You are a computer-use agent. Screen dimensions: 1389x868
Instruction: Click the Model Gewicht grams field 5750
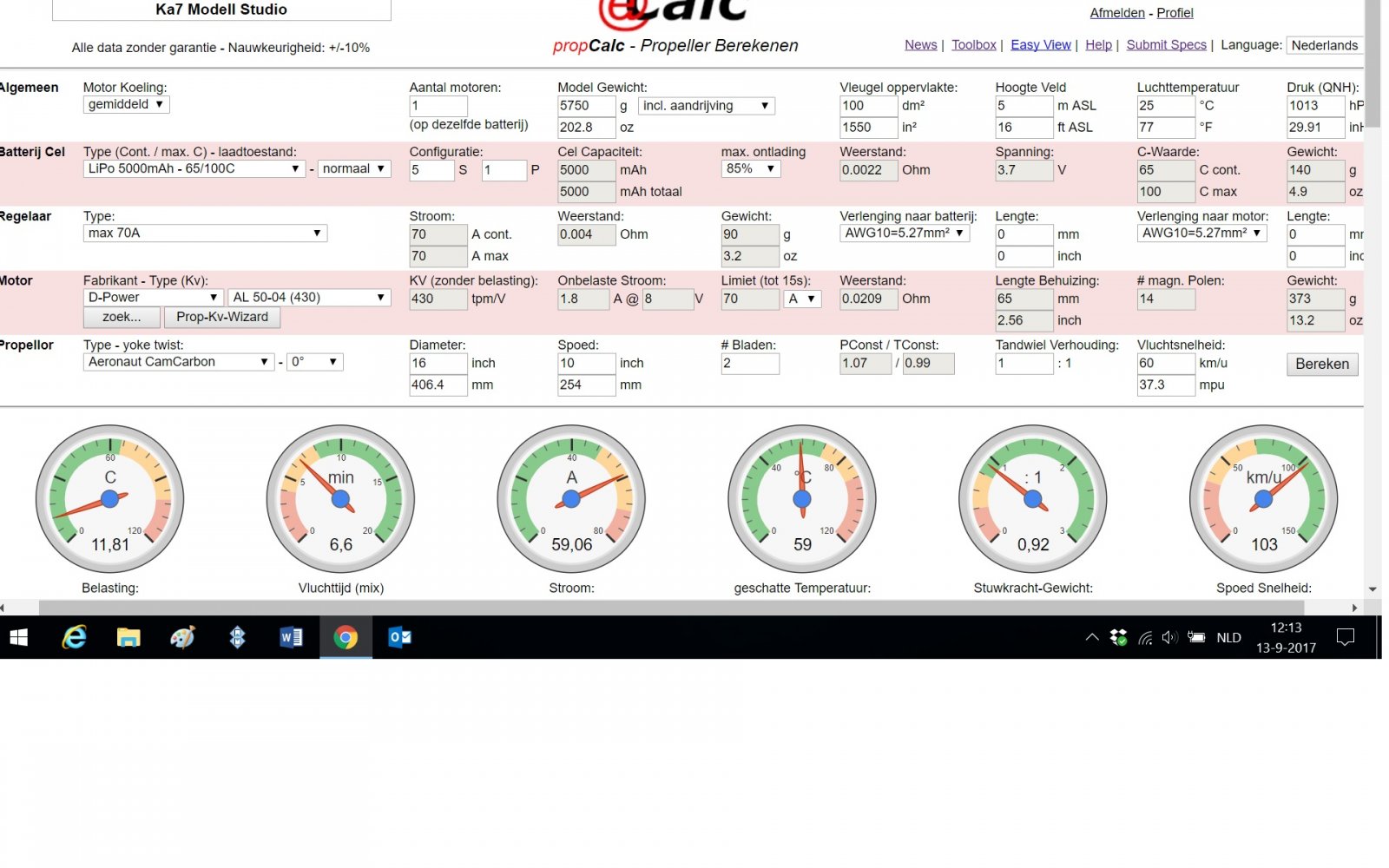point(587,106)
